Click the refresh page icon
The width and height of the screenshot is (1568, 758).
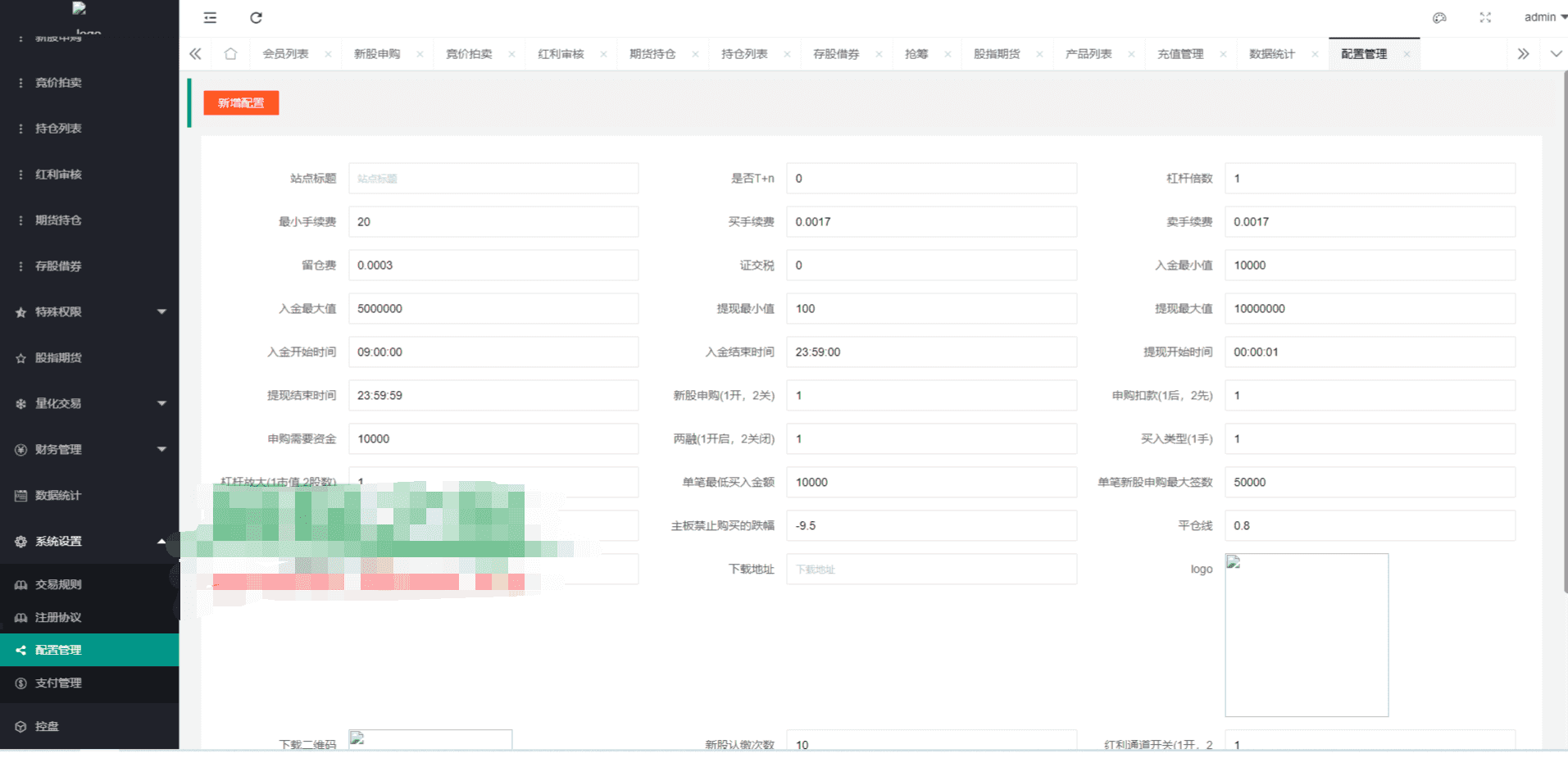(x=256, y=17)
